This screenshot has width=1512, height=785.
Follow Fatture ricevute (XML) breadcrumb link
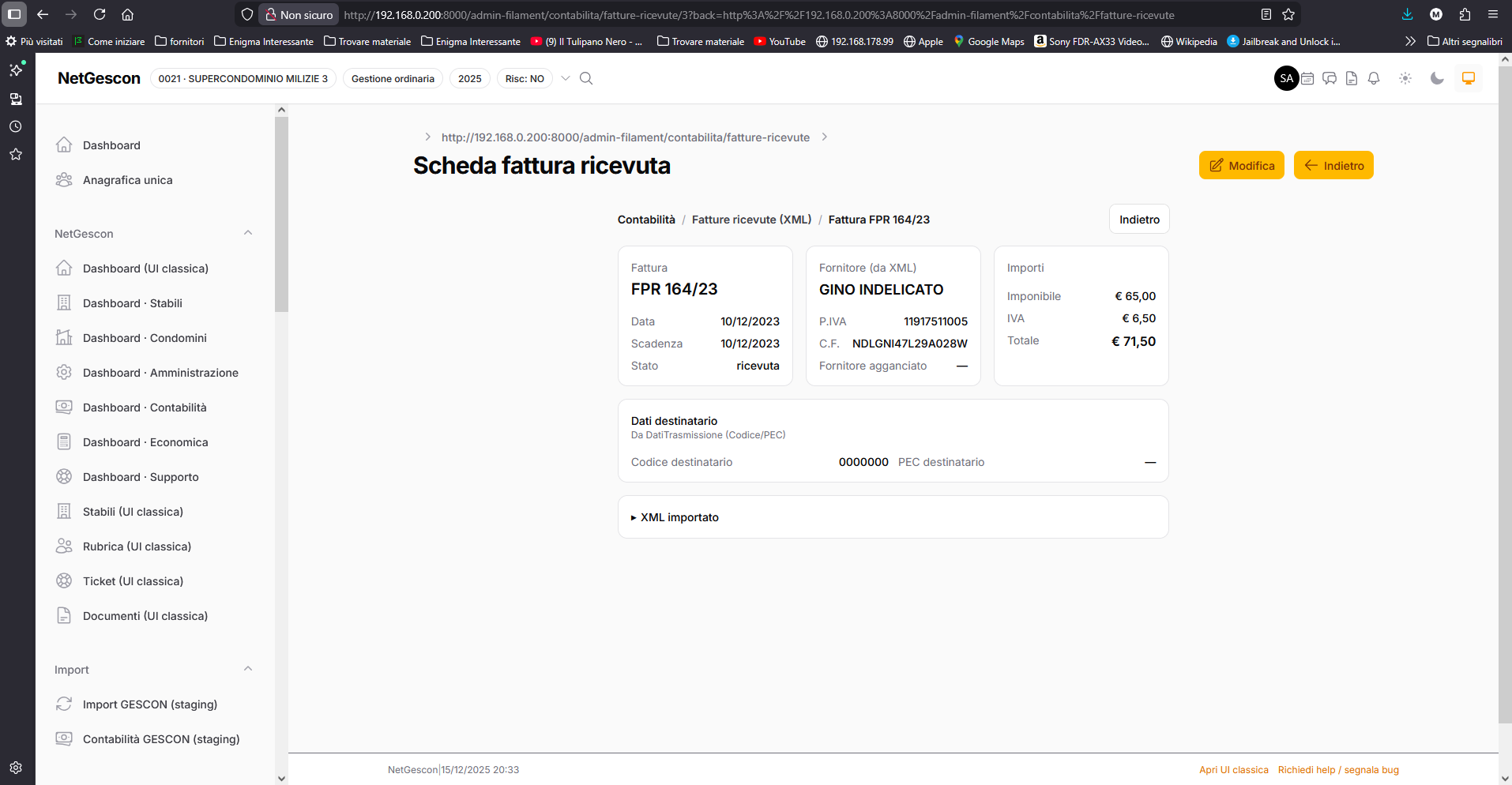[751, 220]
